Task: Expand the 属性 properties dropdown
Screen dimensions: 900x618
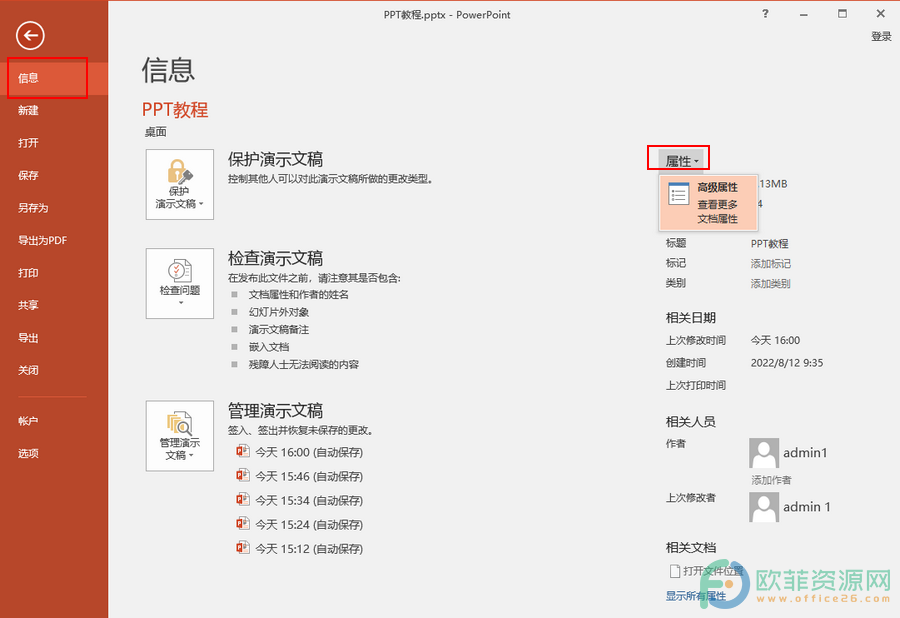Action: (681, 161)
